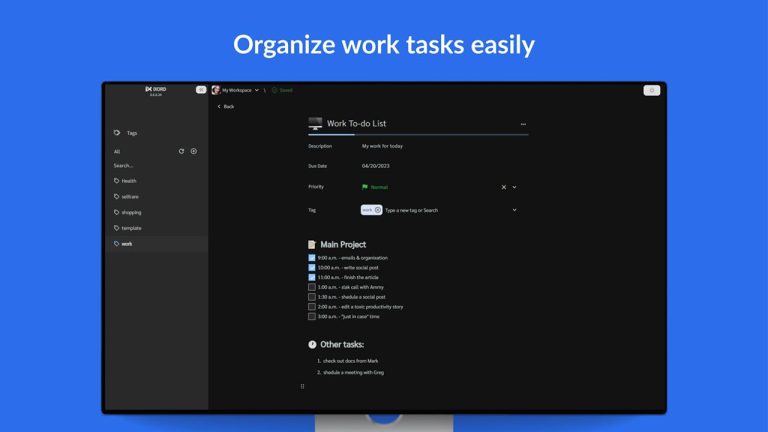The height and width of the screenshot is (432, 768).
Task: Collapse the sidebar with the toggle button
Action: tap(201, 90)
